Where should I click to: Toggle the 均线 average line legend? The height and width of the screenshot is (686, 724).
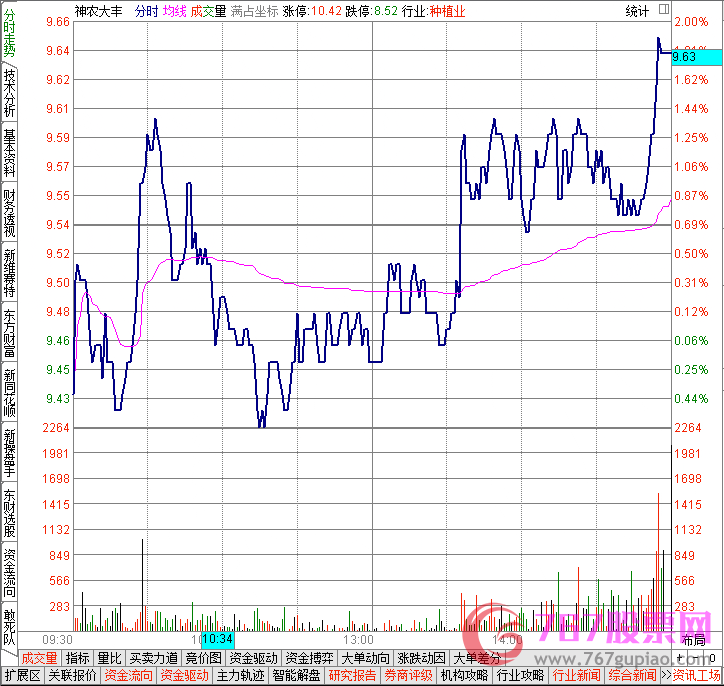[x=174, y=11]
